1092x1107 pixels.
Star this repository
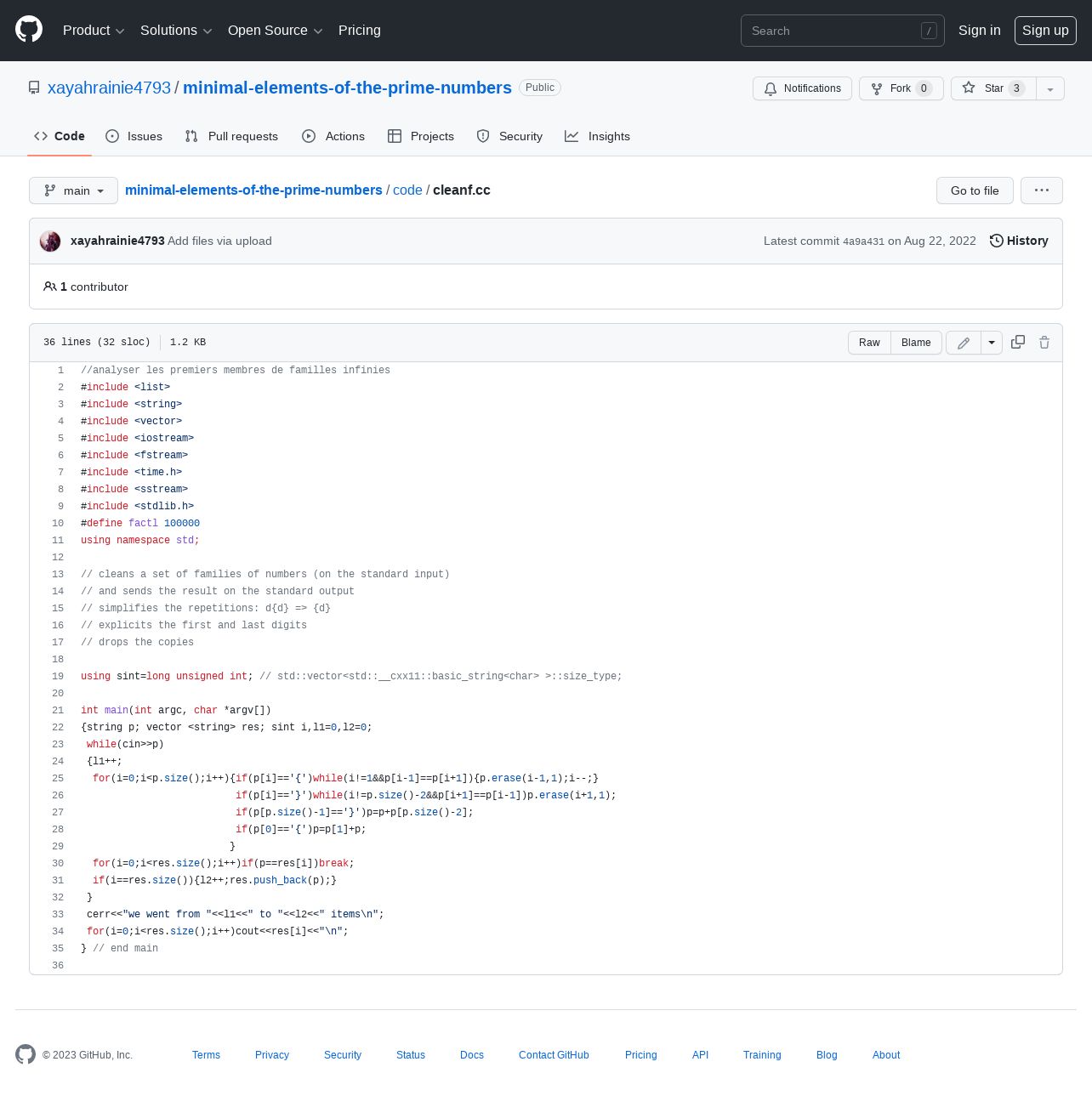coord(993,88)
